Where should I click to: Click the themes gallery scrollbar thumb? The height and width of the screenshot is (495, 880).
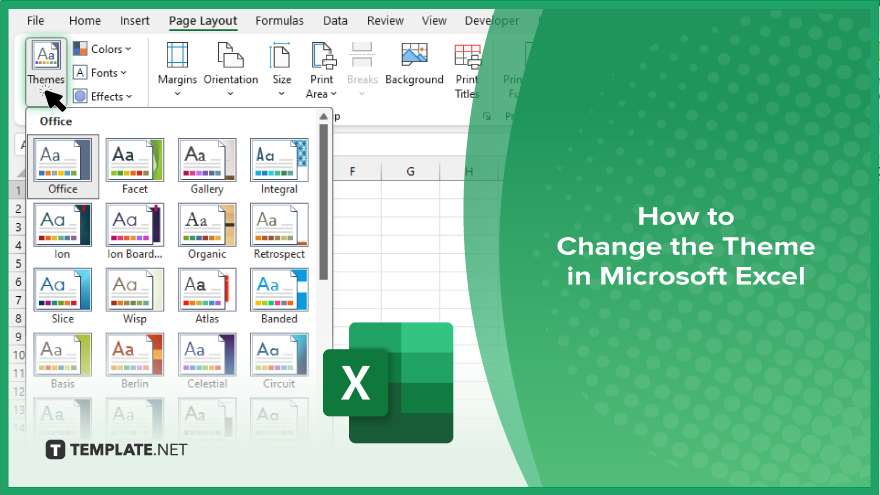click(323, 202)
